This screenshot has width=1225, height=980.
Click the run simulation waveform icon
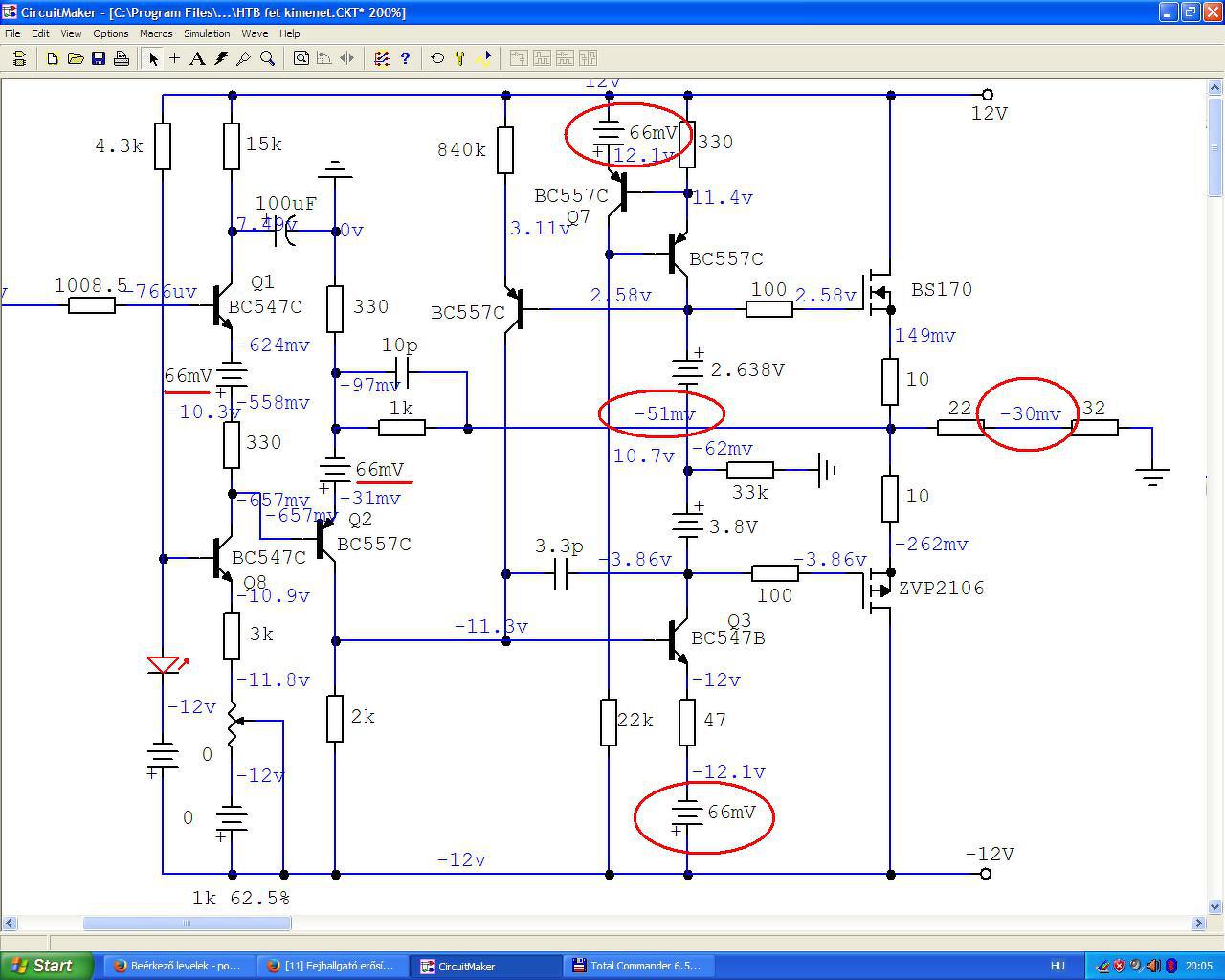[x=484, y=58]
